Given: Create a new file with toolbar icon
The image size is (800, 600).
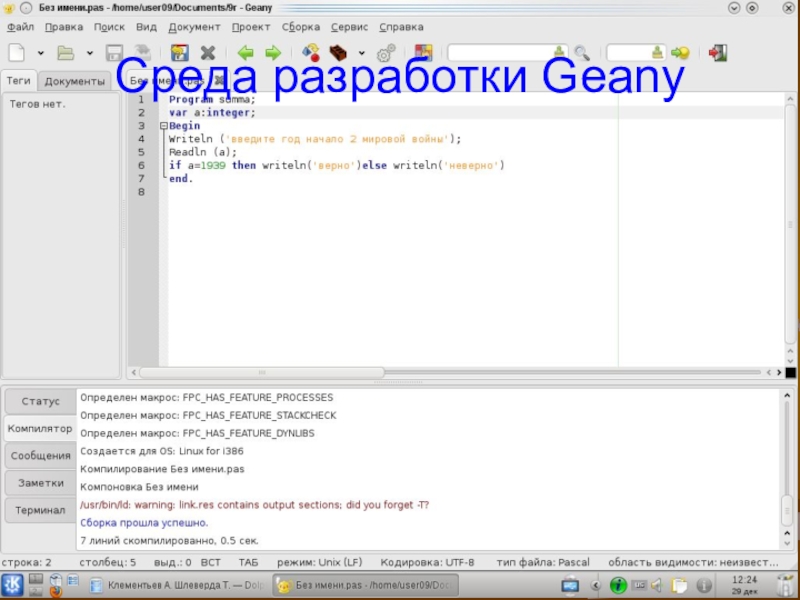Looking at the screenshot, I should (x=16, y=53).
